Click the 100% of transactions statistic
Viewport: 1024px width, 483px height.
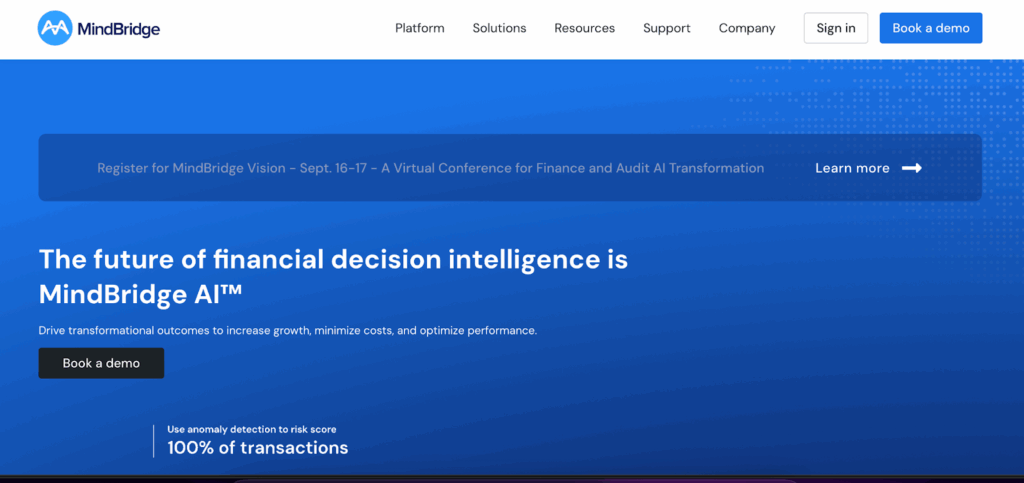[258, 448]
